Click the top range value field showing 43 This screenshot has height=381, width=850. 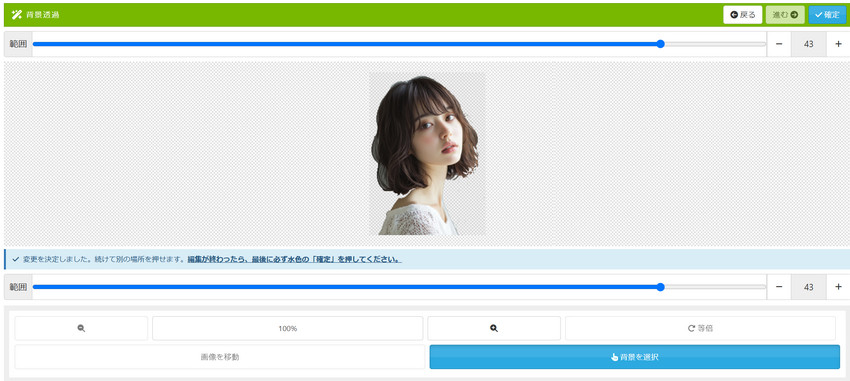[x=809, y=44]
